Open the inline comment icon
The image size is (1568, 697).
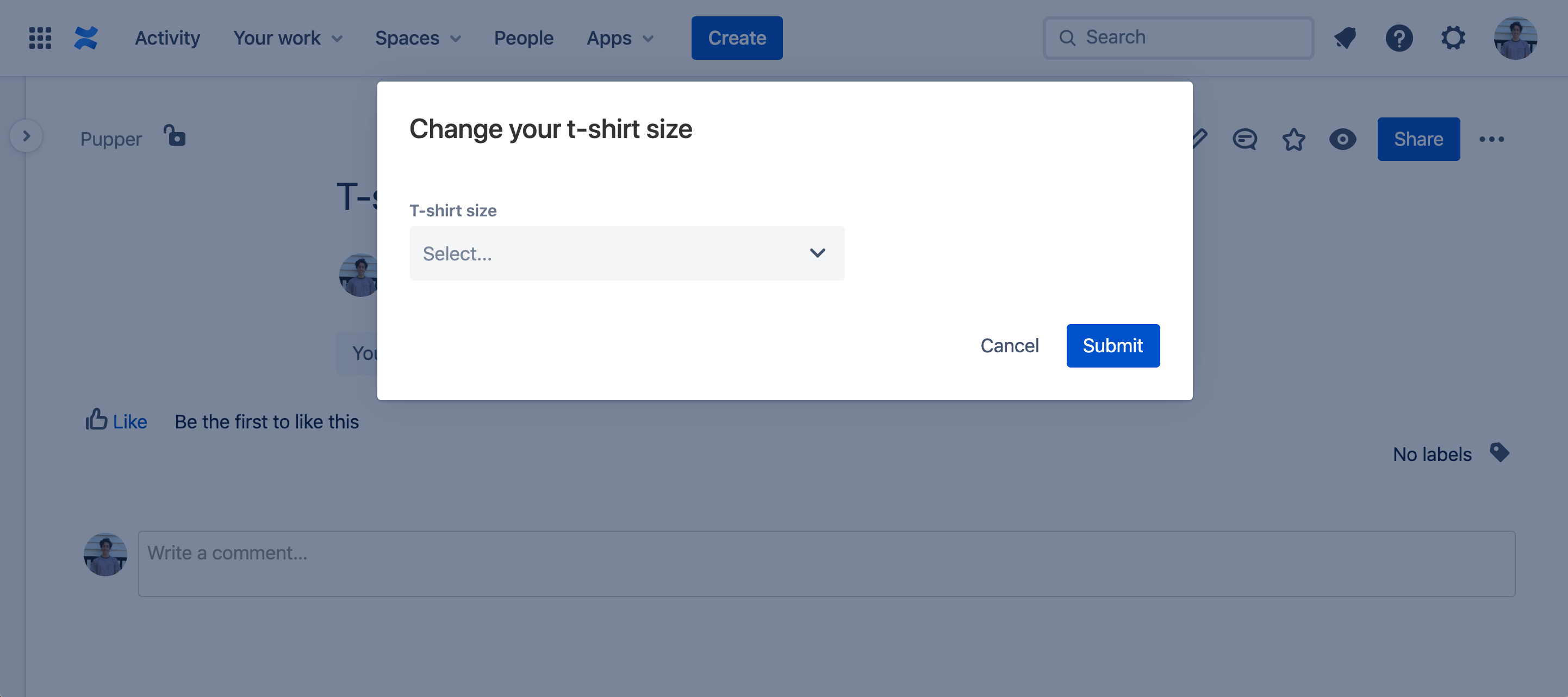pos(1246,139)
